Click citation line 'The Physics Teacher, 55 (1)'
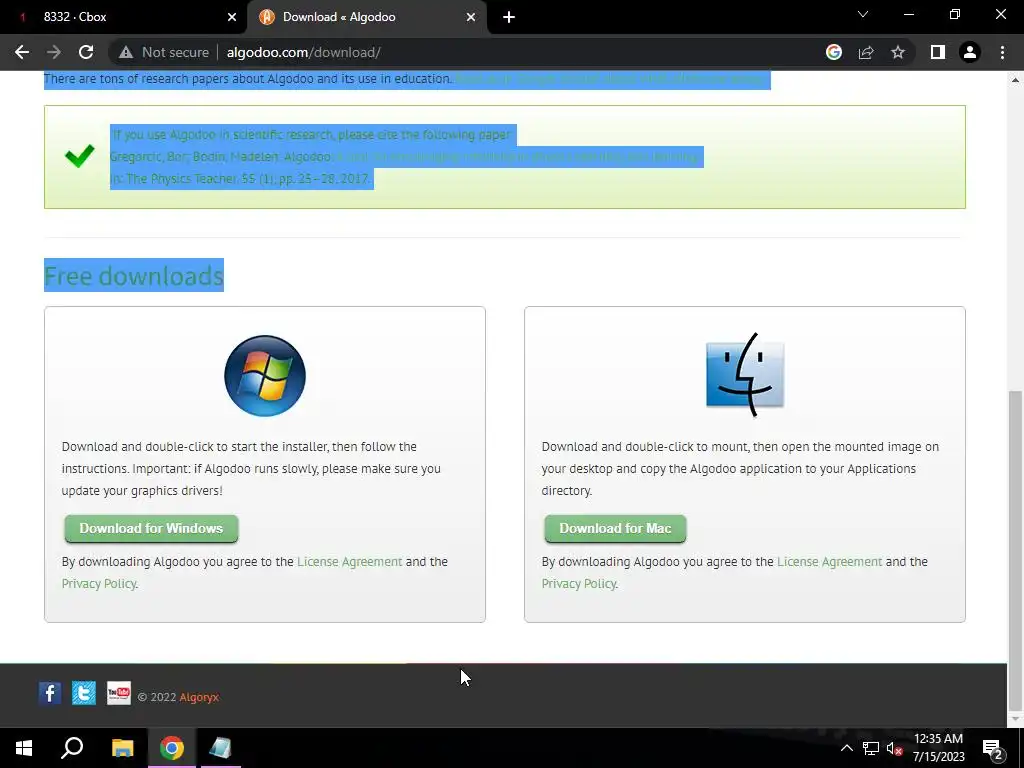This screenshot has height=768, width=1024. point(240,179)
